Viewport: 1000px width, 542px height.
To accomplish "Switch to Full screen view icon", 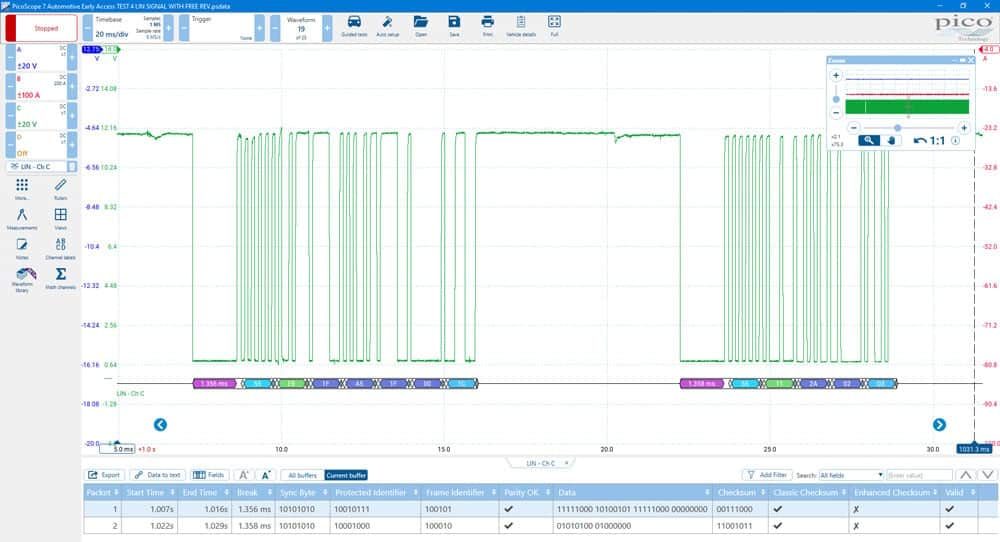I will tap(554, 26).
